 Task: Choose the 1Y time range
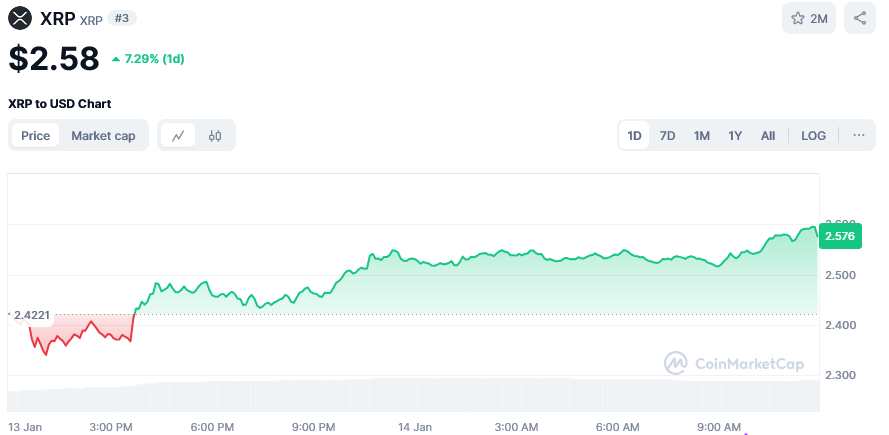(x=735, y=136)
